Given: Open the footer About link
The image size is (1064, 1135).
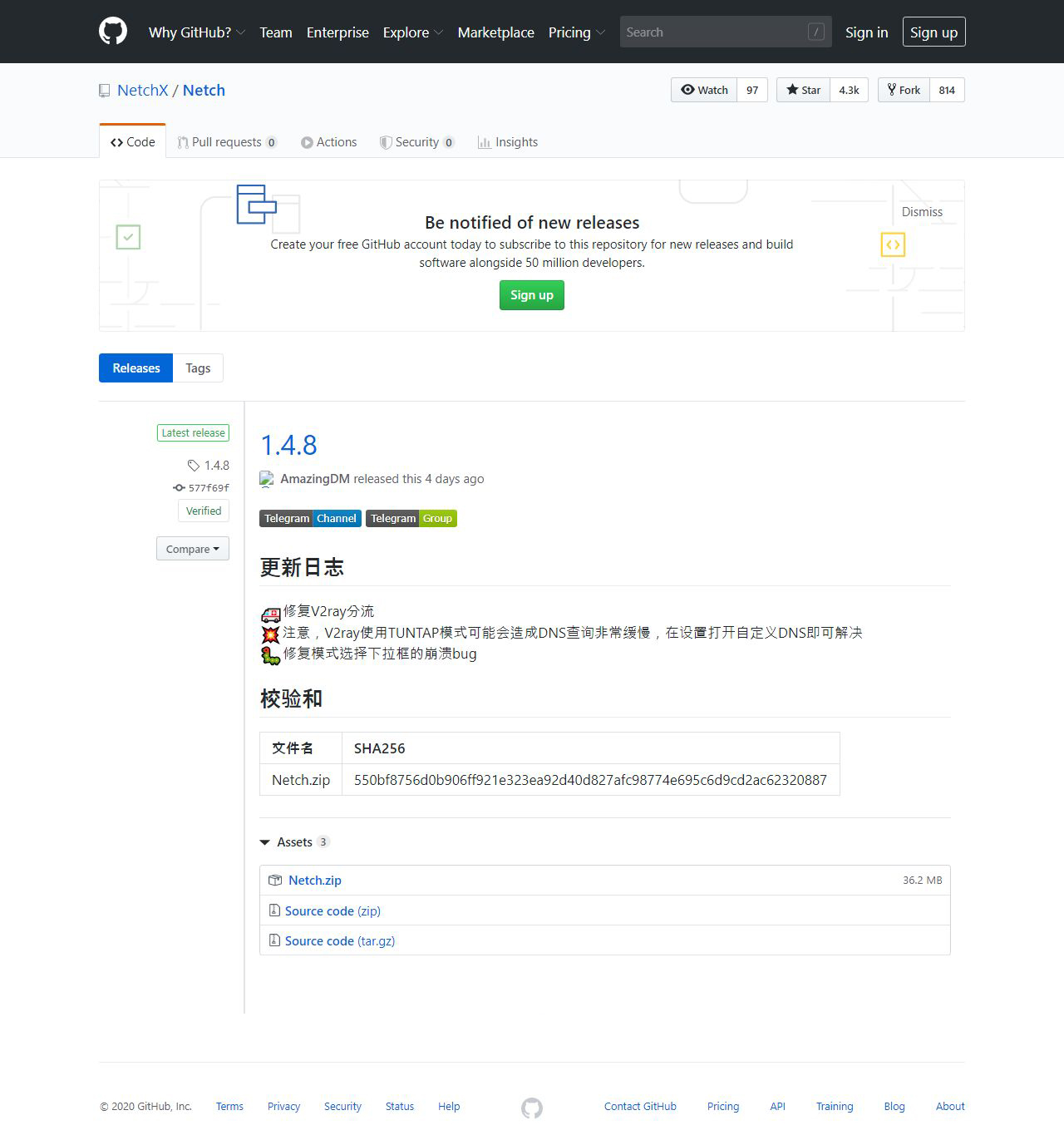Looking at the screenshot, I should (950, 1107).
